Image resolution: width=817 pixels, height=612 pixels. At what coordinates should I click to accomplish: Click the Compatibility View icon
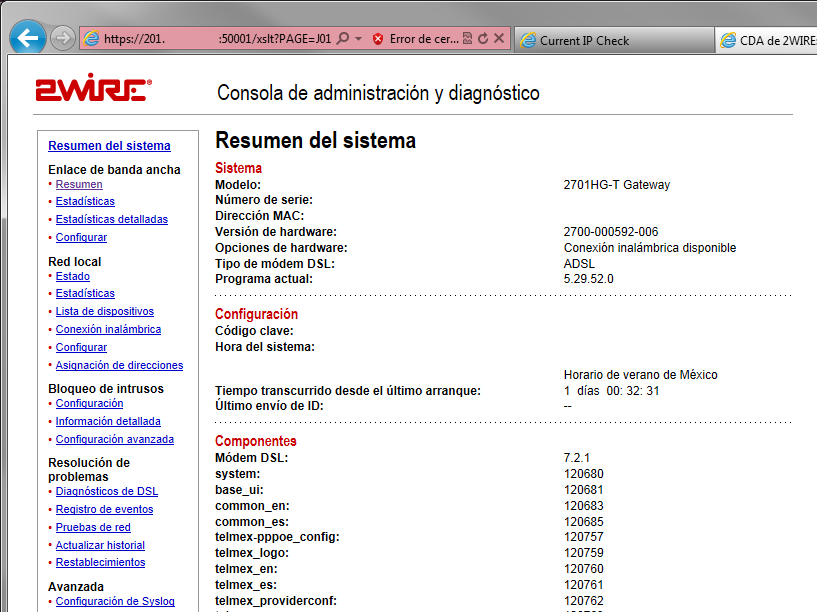pos(468,38)
